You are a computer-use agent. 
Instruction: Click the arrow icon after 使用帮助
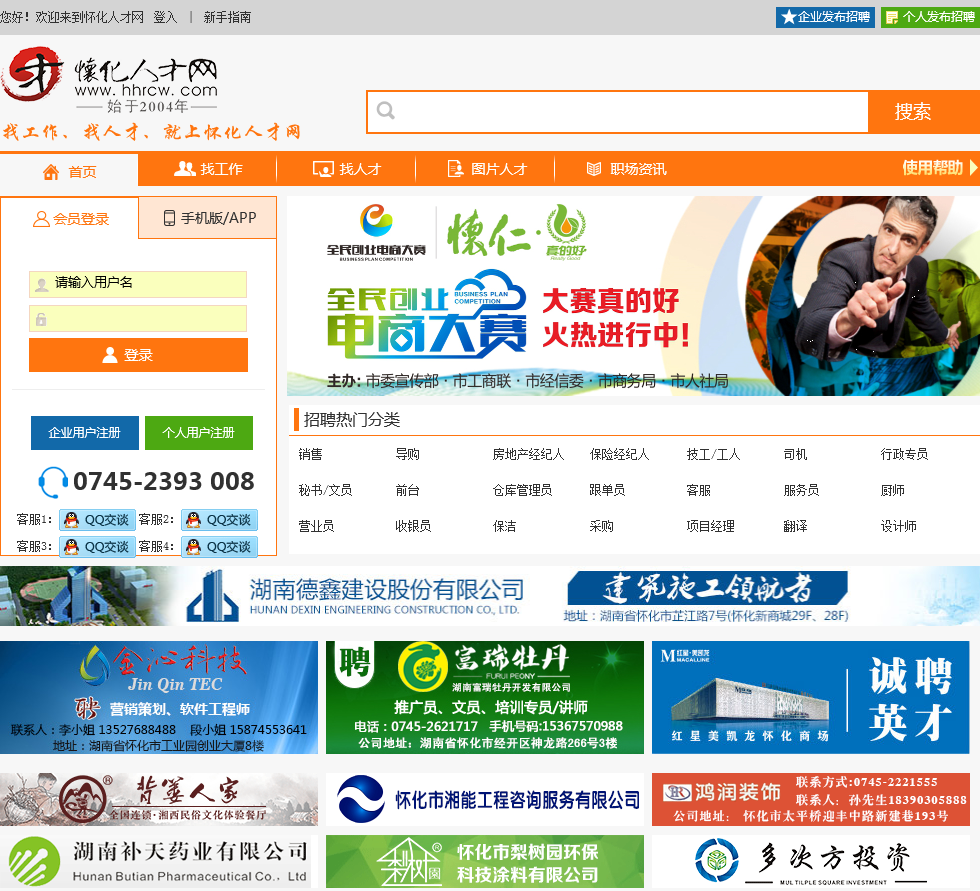(972, 167)
